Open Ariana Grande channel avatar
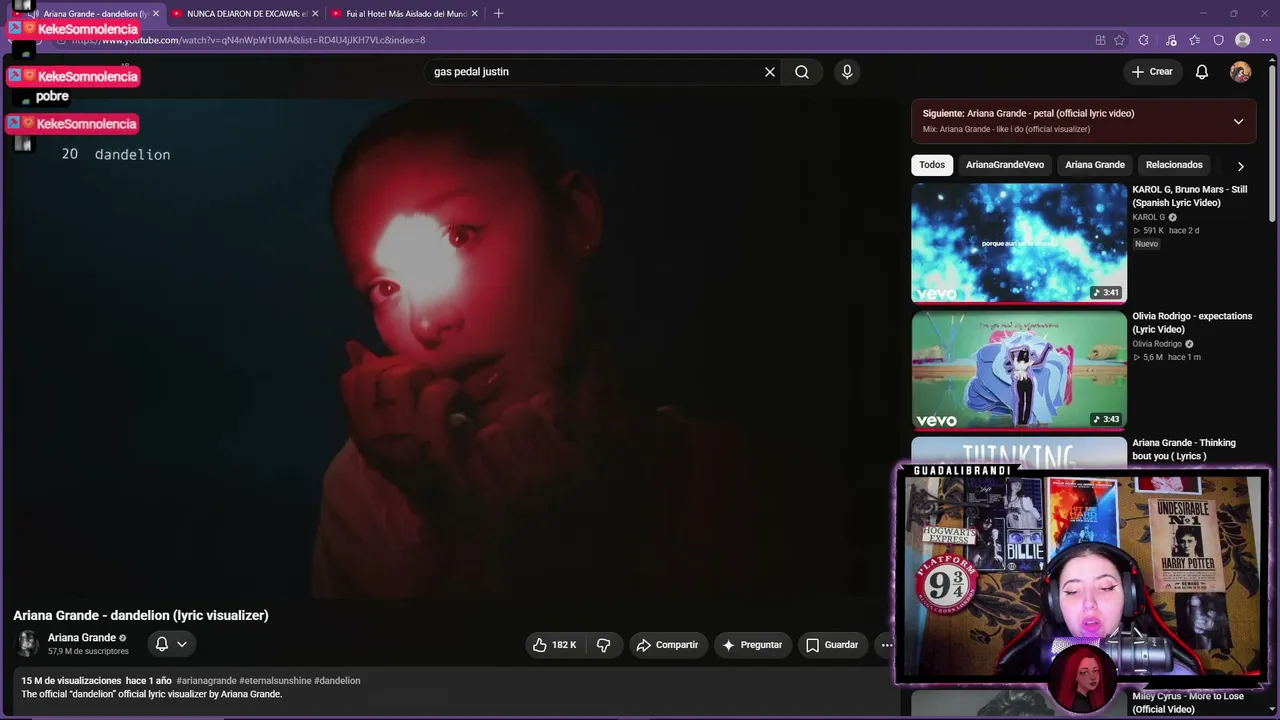 (x=27, y=644)
